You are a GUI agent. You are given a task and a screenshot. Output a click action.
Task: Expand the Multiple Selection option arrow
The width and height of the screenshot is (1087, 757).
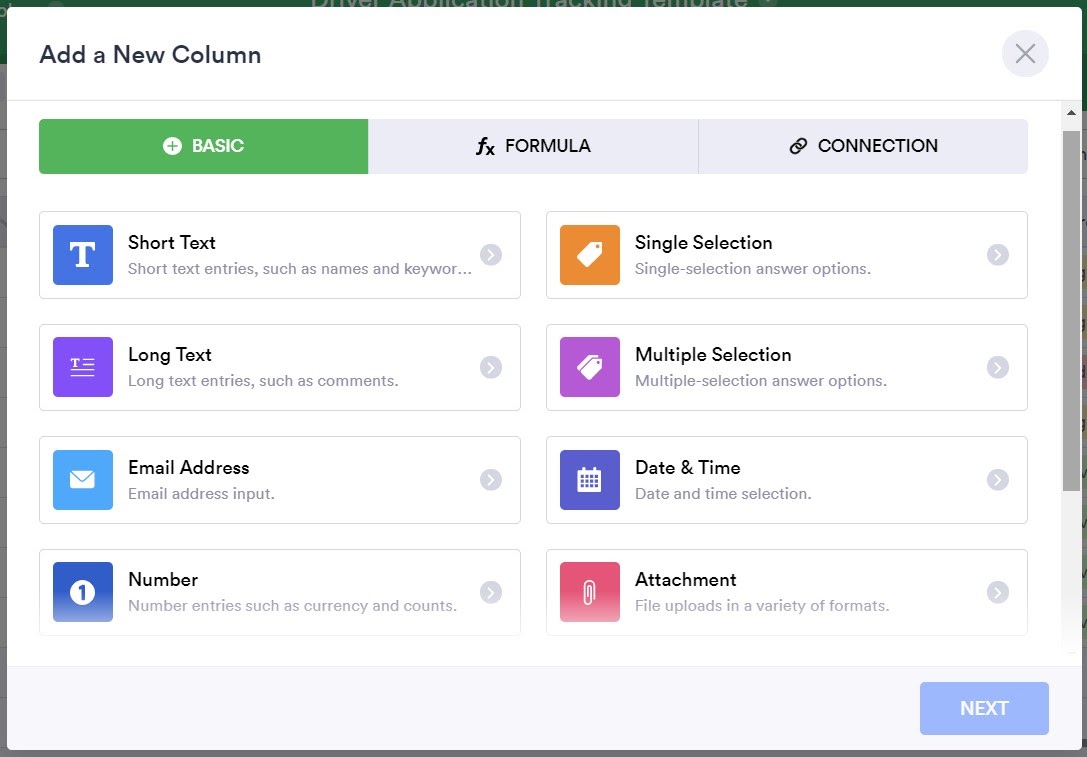click(x=998, y=367)
